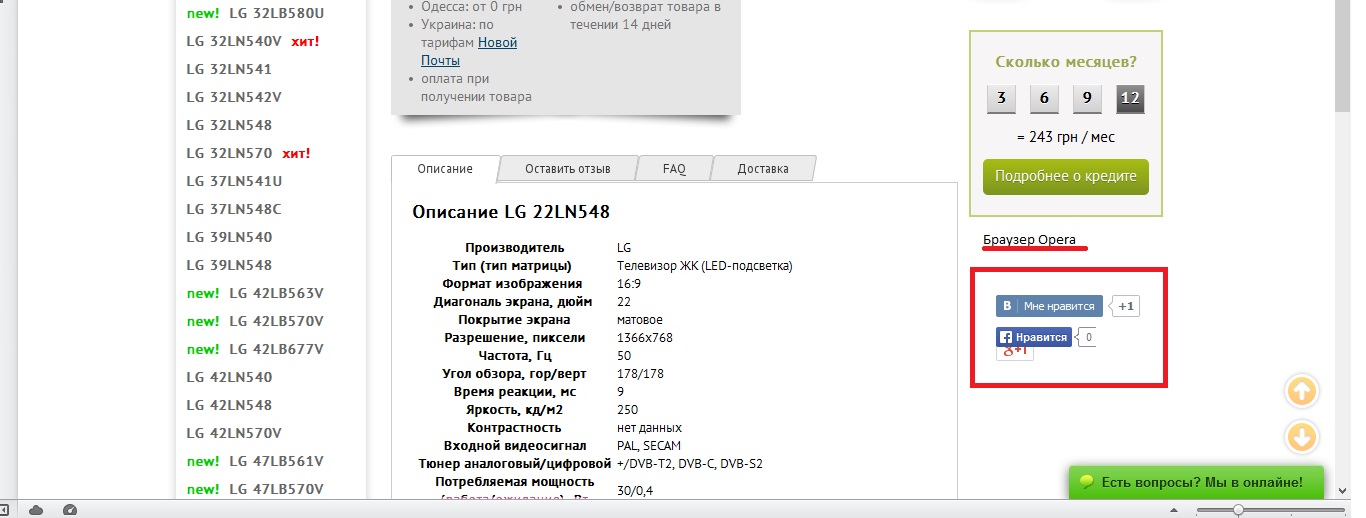Click the 'Подробнее о кредите' button

(x=1065, y=176)
